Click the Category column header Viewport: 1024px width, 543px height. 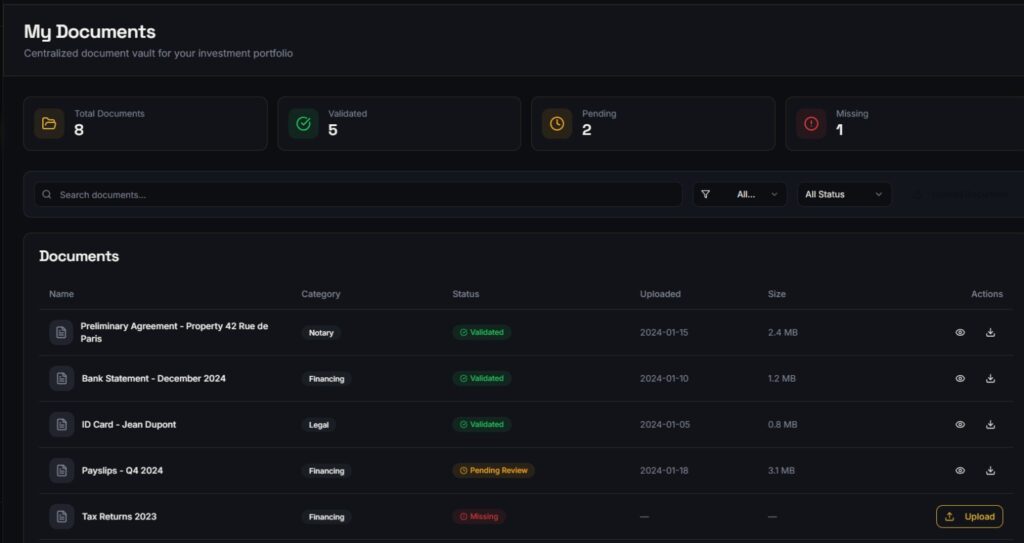pos(321,294)
